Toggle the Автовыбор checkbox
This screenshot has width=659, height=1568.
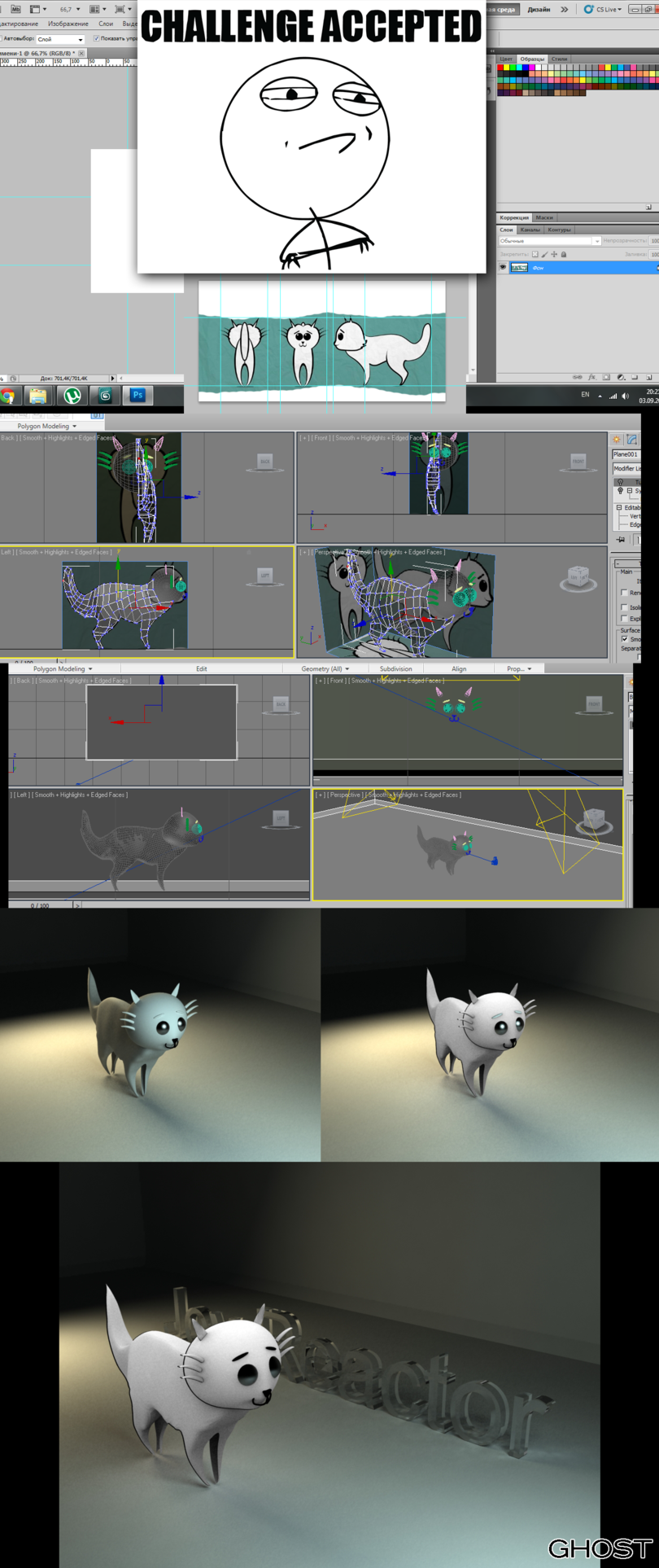pos(2,38)
